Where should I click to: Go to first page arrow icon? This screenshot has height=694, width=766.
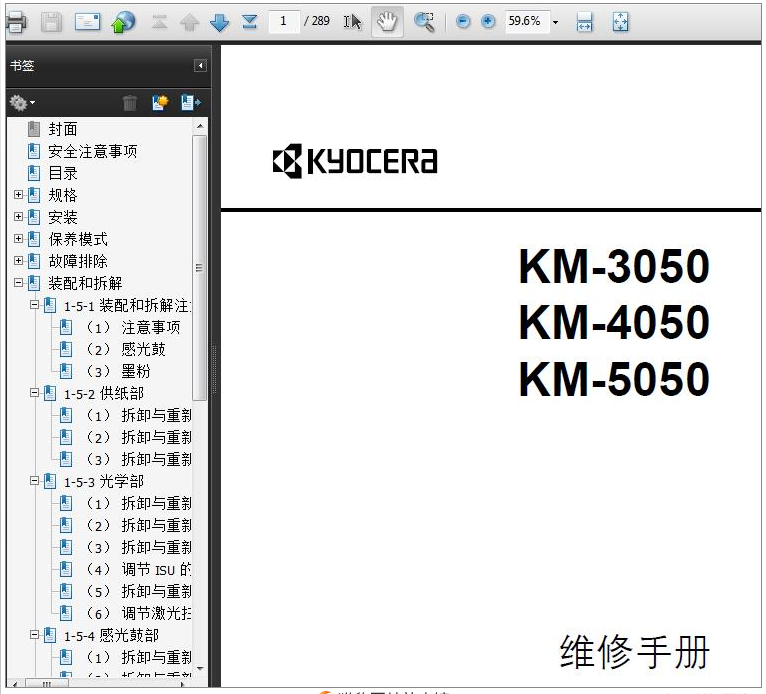(159, 21)
